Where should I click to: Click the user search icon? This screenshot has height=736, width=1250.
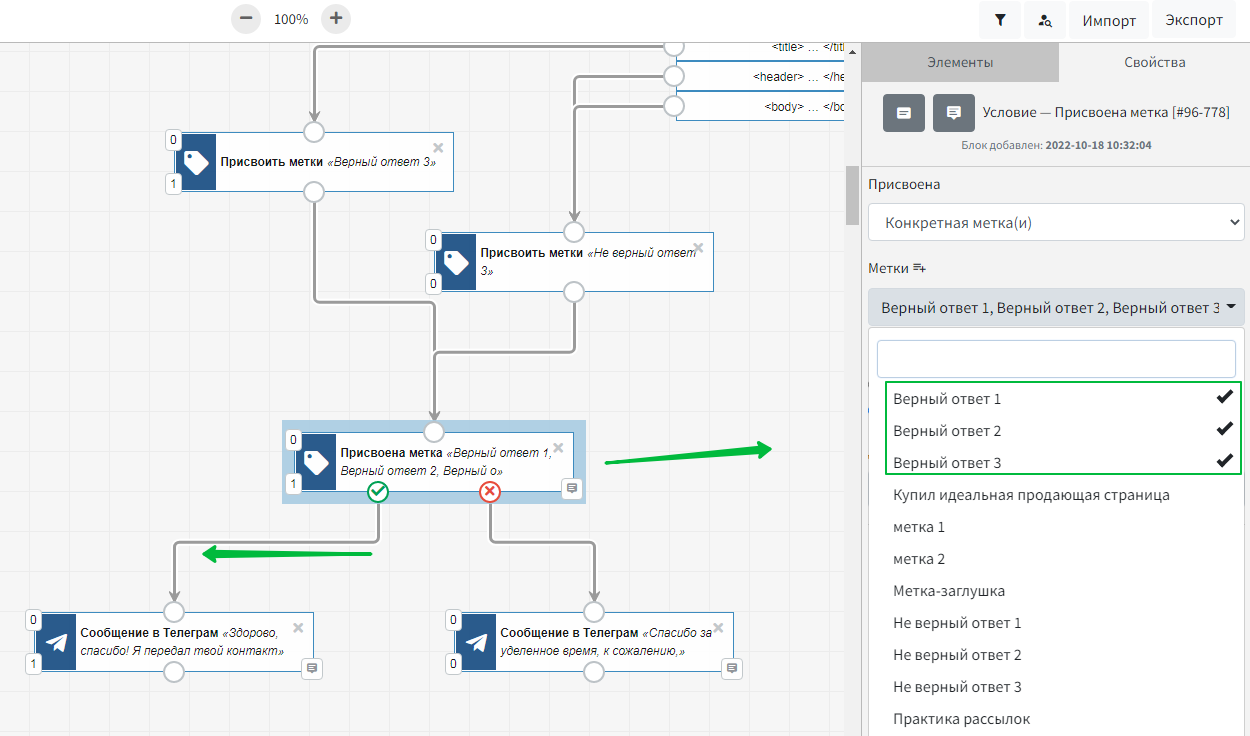(1045, 20)
